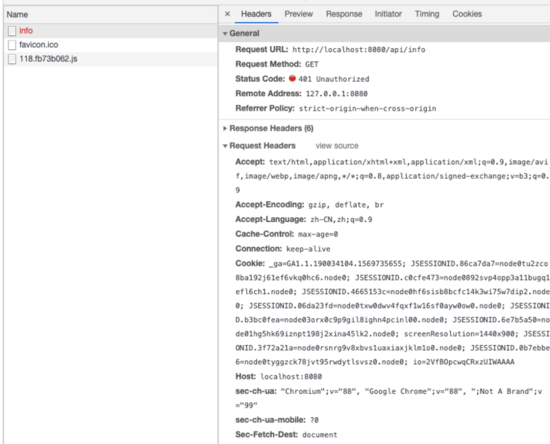Open the Cookies tab
The height and width of the screenshot is (444, 550).
tap(467, 14)
